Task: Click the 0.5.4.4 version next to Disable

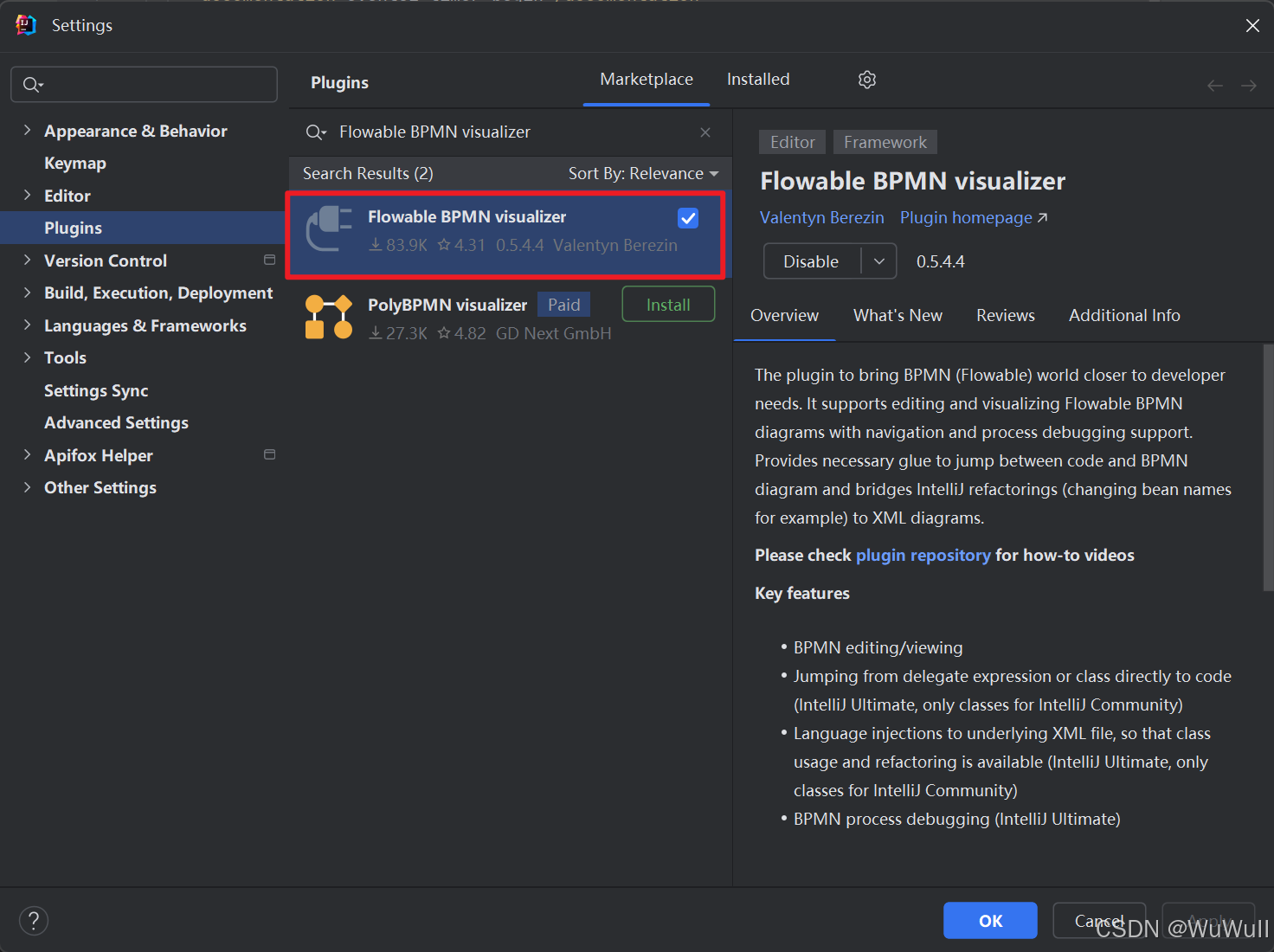Action: click(940, 261)
